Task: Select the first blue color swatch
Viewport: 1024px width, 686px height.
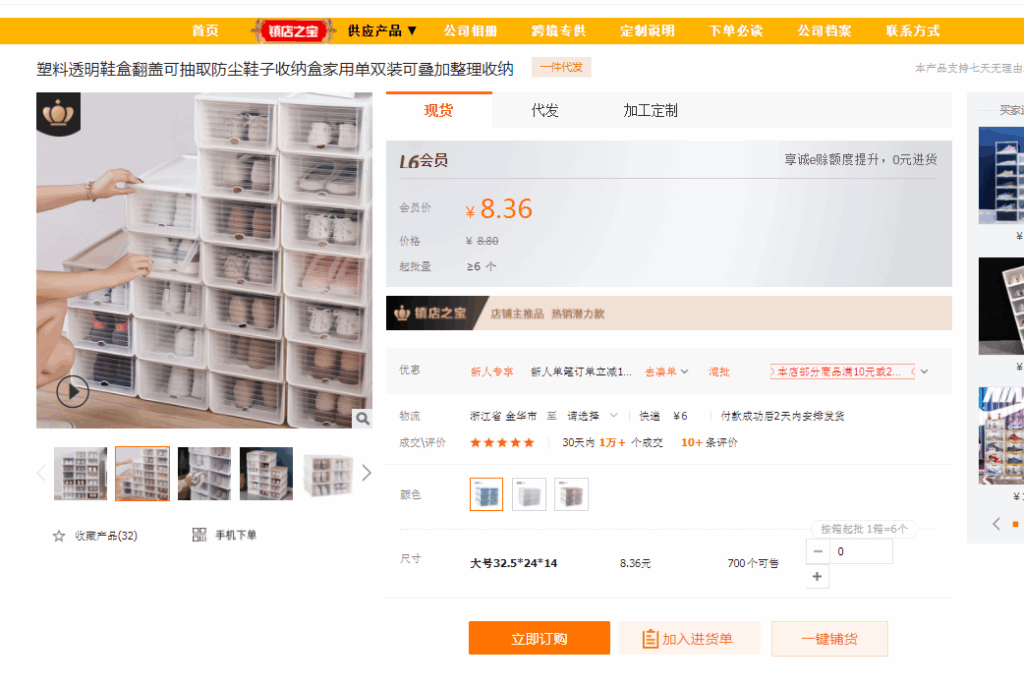Action: click(486, 494)
